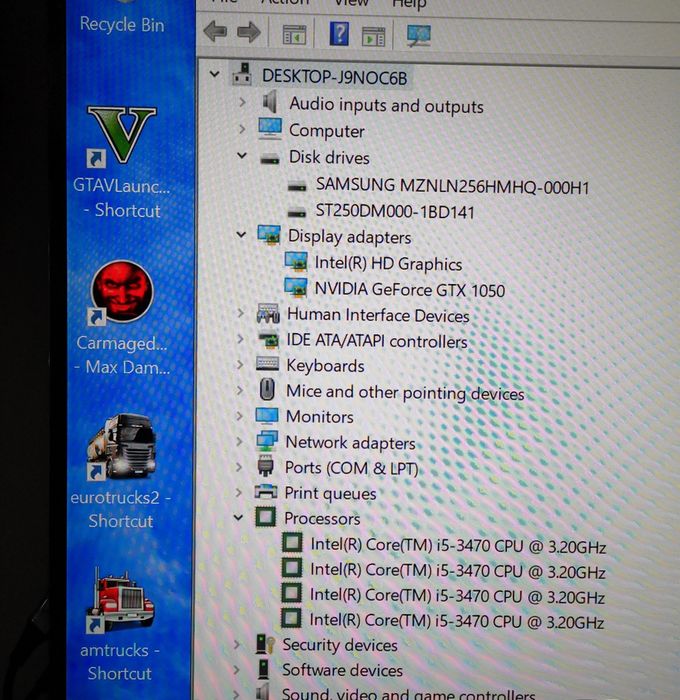Image resolution: width=680 pixels, height=700 pixels.
Task: Collapse the Processors category
Action: tap(238, 518)
